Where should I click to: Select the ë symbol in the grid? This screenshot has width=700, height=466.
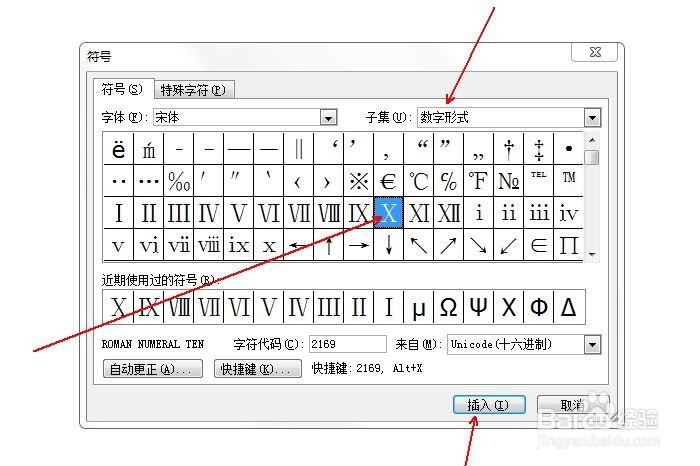click(118, 149)
